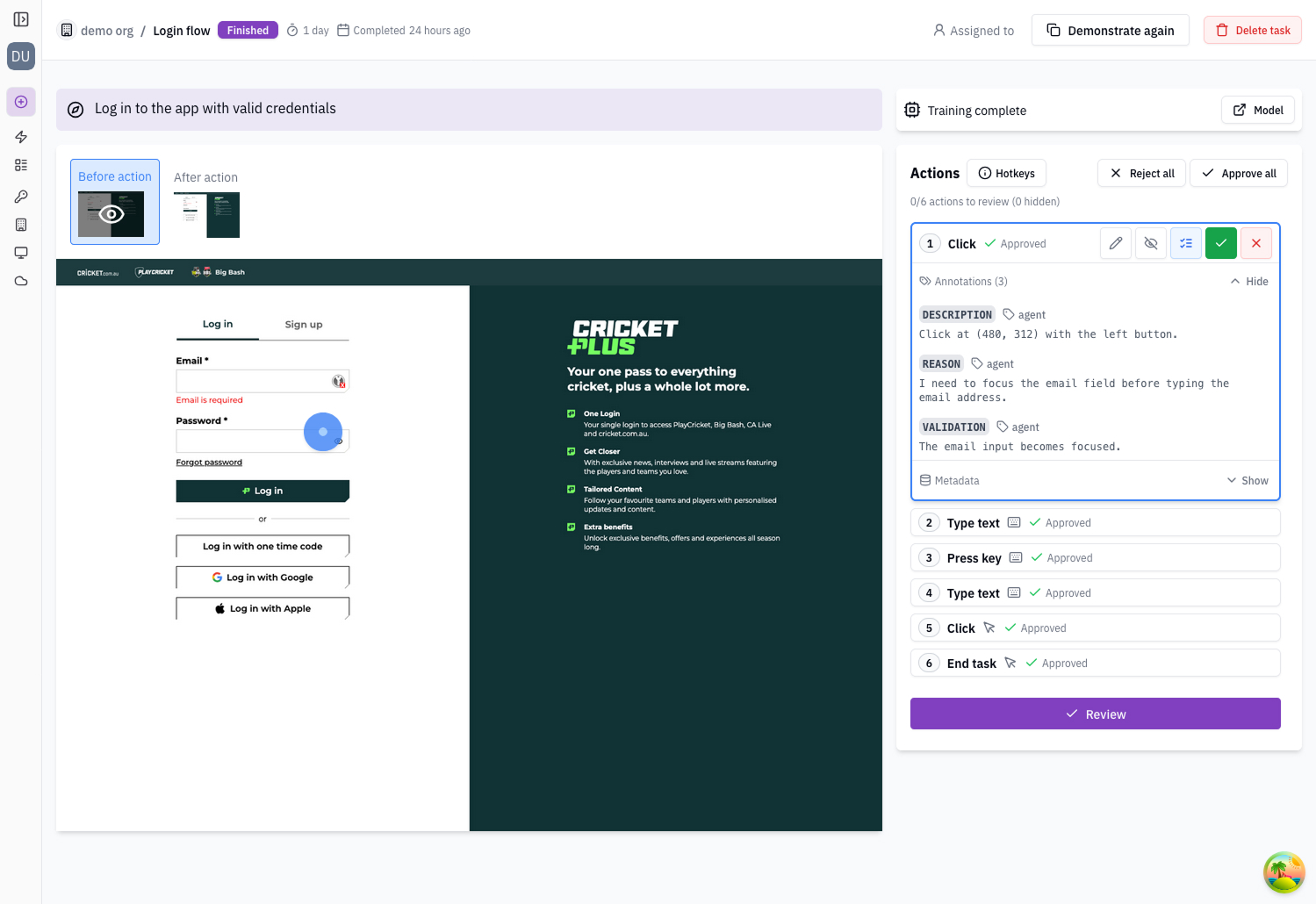This screenshot has height=904, width=1316.
Task: Click the timer icon next to 1 day
Action: (293, 30)
